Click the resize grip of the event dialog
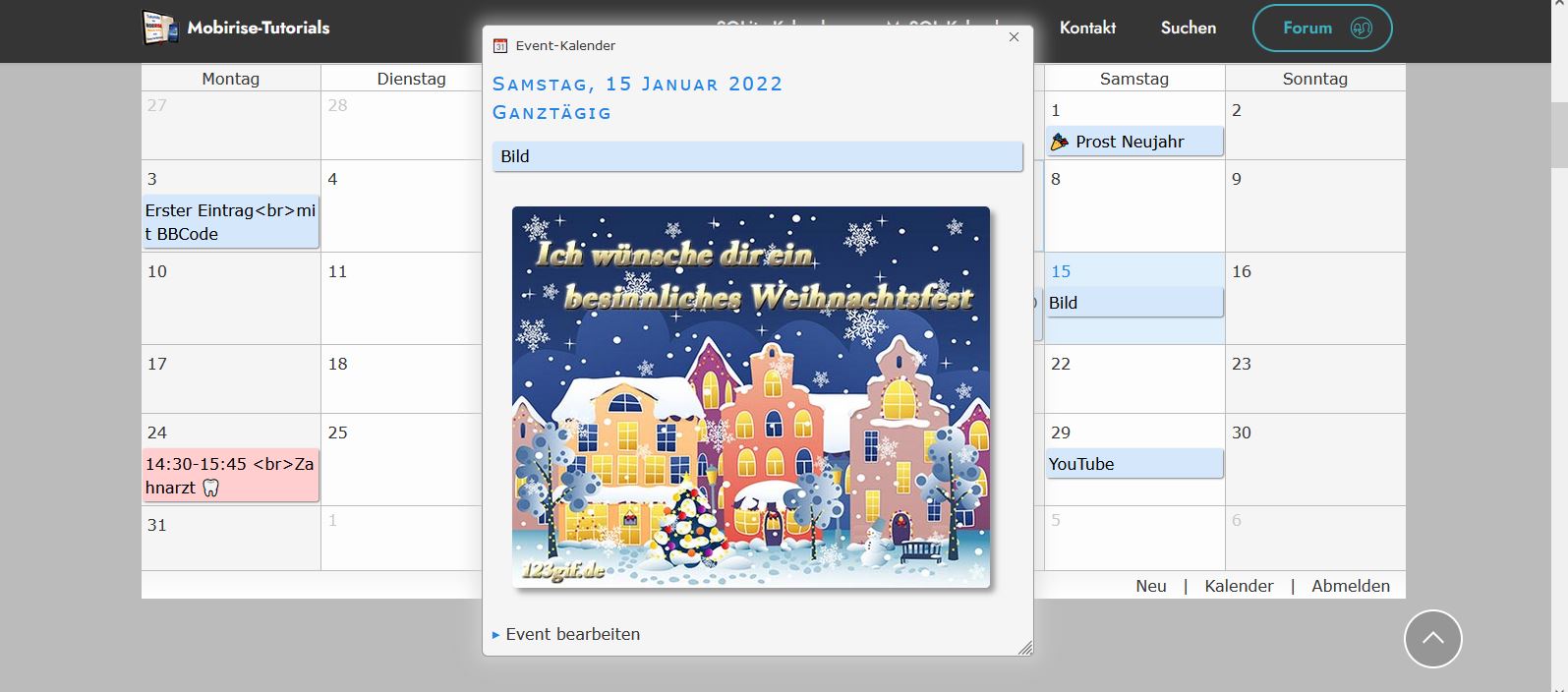The image size is (1568, 692). [1024, 647]
